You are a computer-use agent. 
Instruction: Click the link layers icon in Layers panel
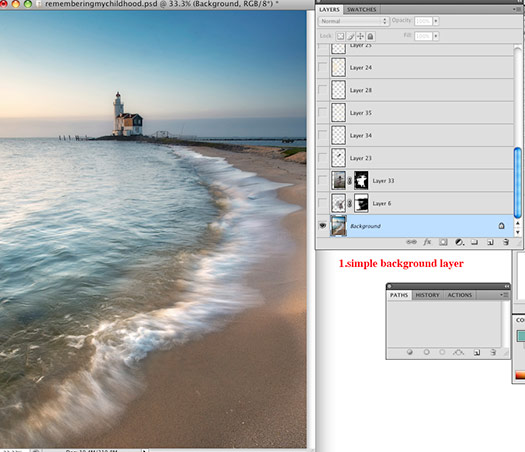411,242
